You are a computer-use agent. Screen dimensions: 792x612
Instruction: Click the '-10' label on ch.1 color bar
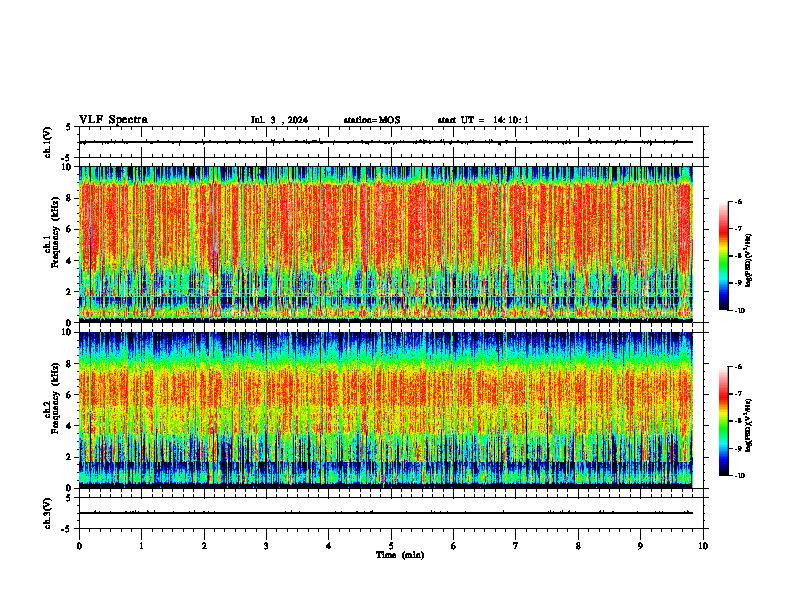tap(739, 311)
